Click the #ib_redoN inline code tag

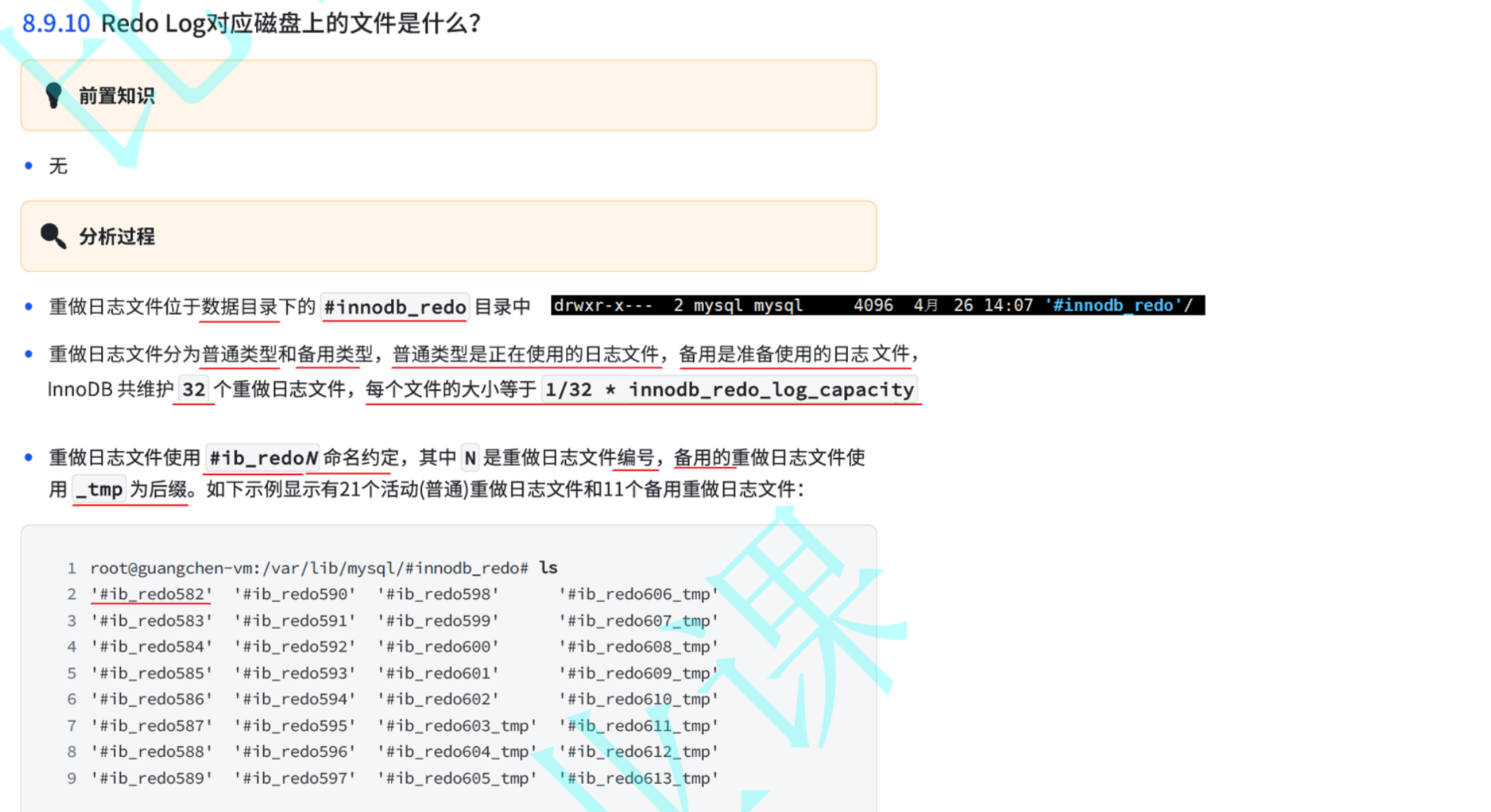coord(262,458)
